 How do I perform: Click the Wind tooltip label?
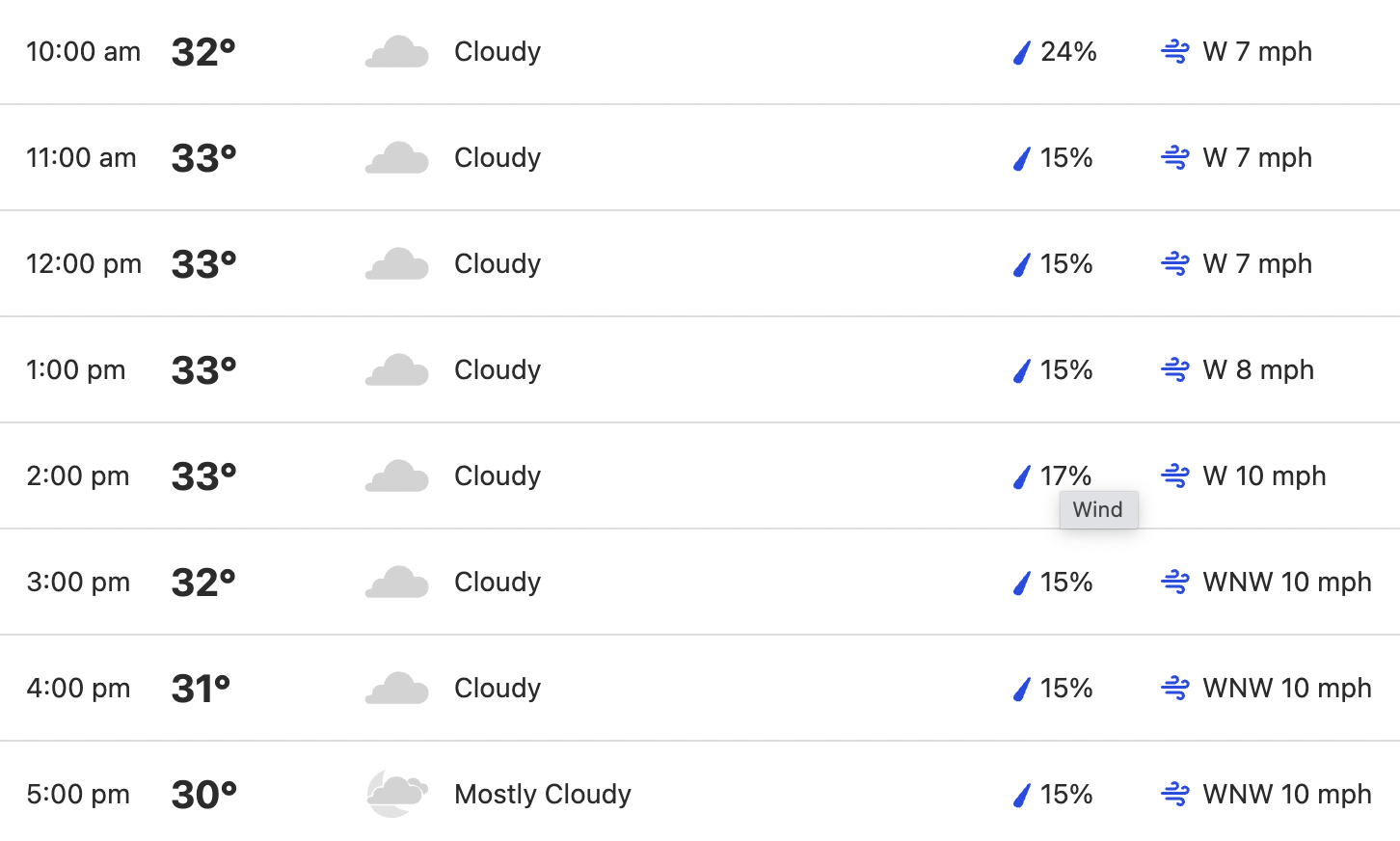[x=1098, y=509]
